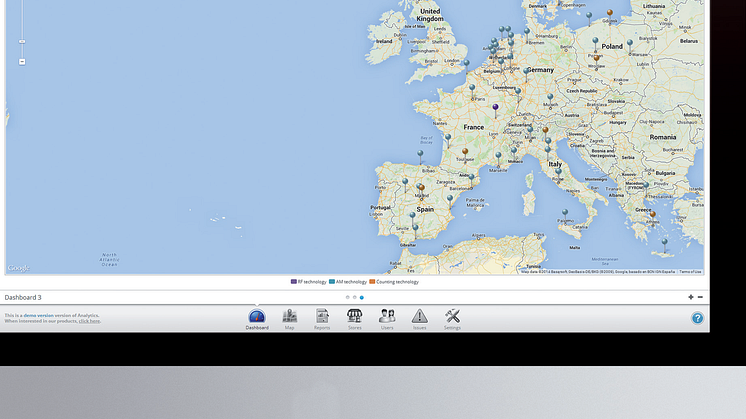Click the 'France' country label
Viewport: 746px width, 419px height.
point(473,127)
